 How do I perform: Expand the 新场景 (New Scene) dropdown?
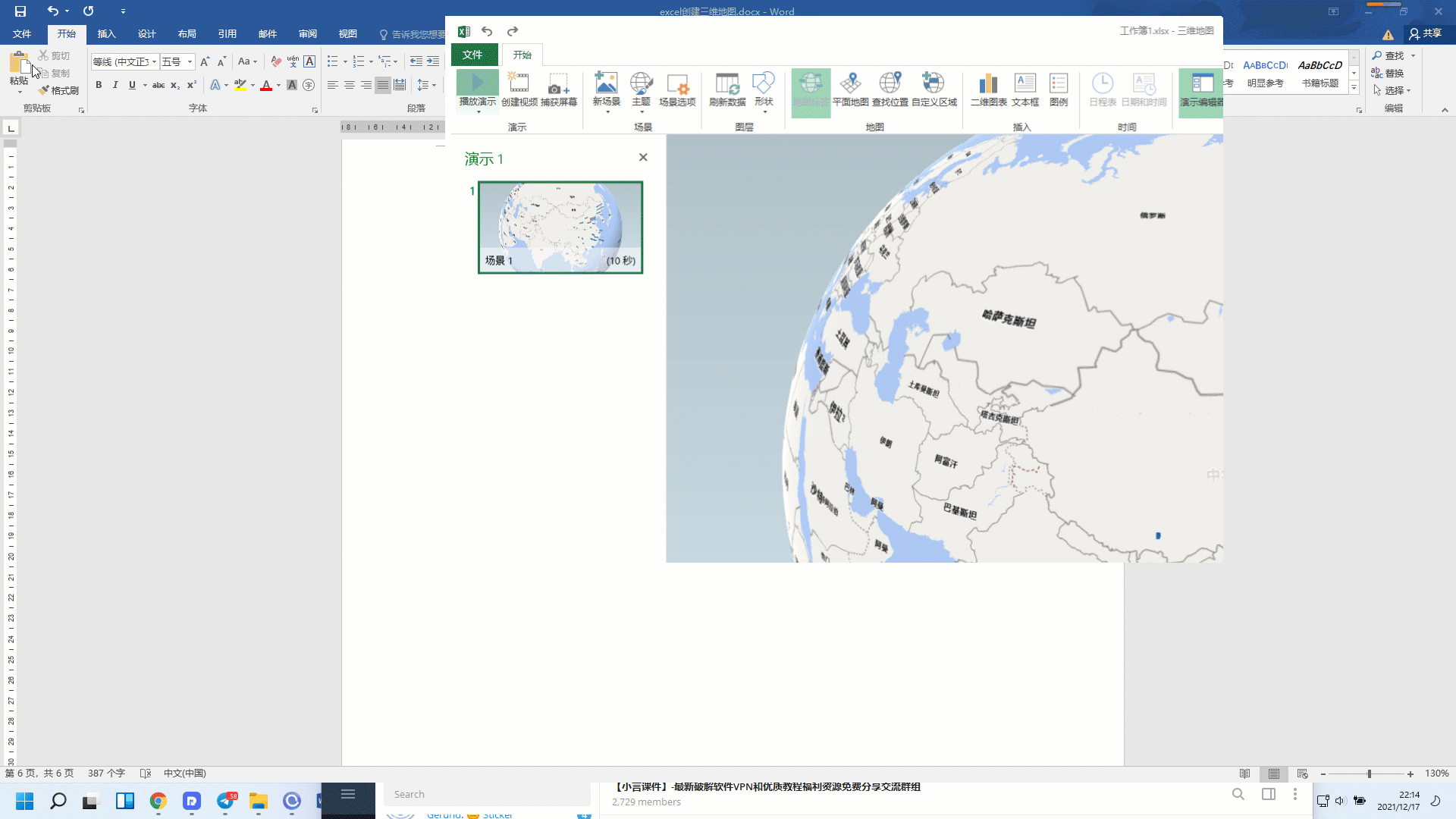pos(607,111)
